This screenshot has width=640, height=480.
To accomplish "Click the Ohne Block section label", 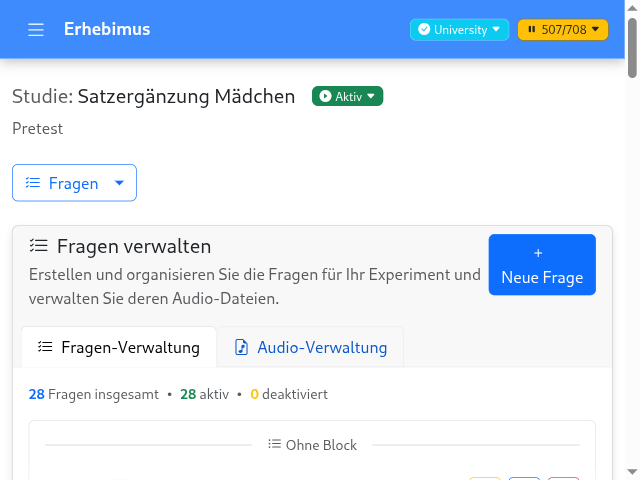I will coord(321,445).
